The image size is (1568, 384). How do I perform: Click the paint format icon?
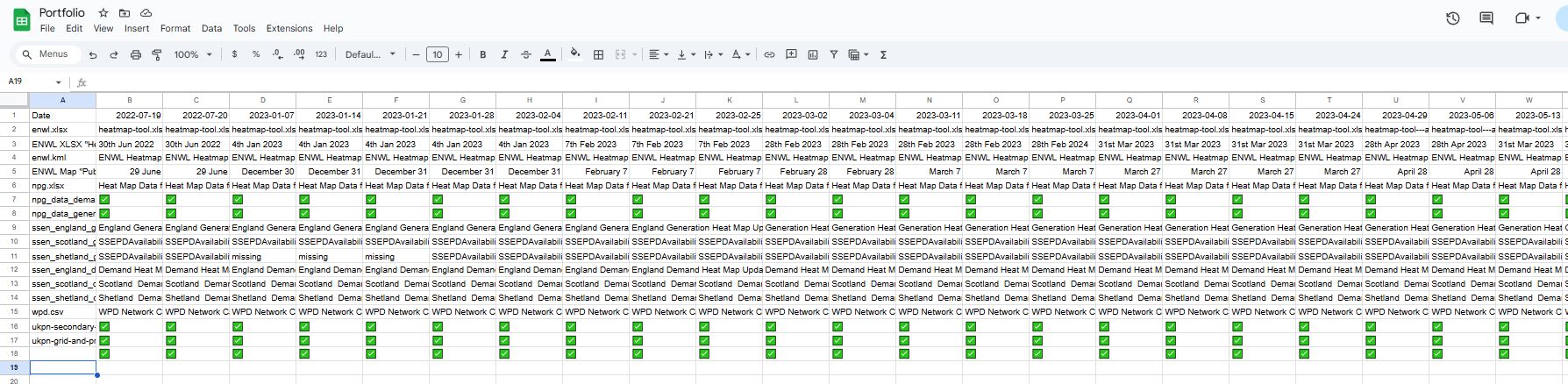click(157, 54)
